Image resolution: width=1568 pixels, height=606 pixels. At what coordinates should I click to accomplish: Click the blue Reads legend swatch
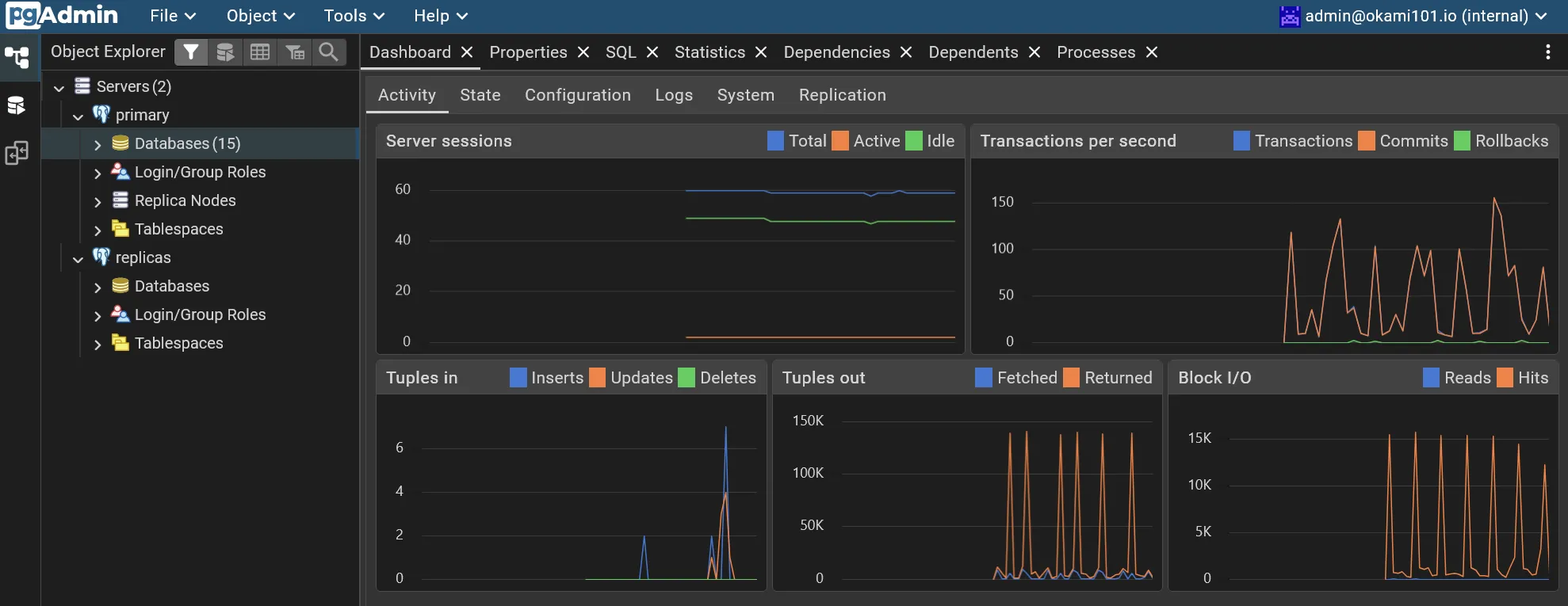(x=1431, y=378)
